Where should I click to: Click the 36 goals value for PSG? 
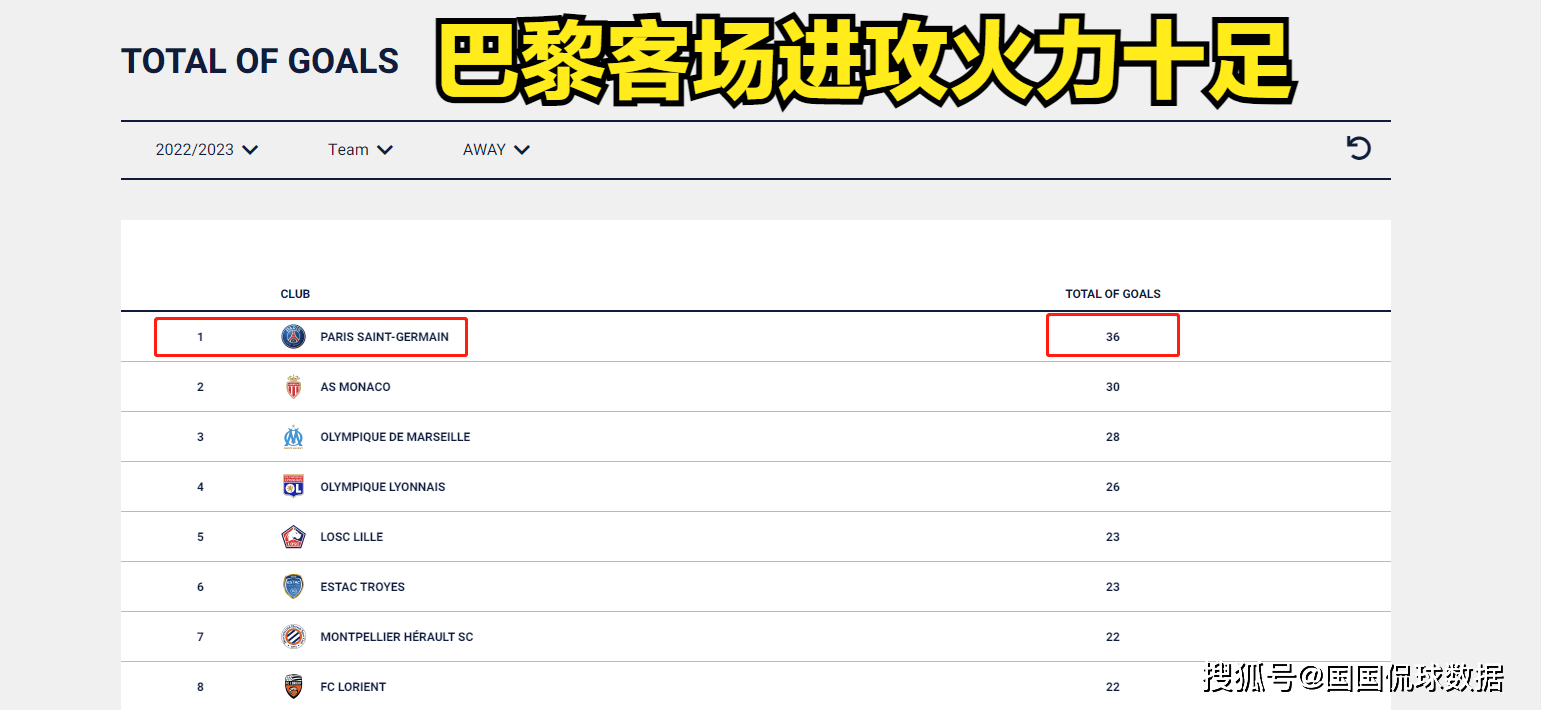1112,337
